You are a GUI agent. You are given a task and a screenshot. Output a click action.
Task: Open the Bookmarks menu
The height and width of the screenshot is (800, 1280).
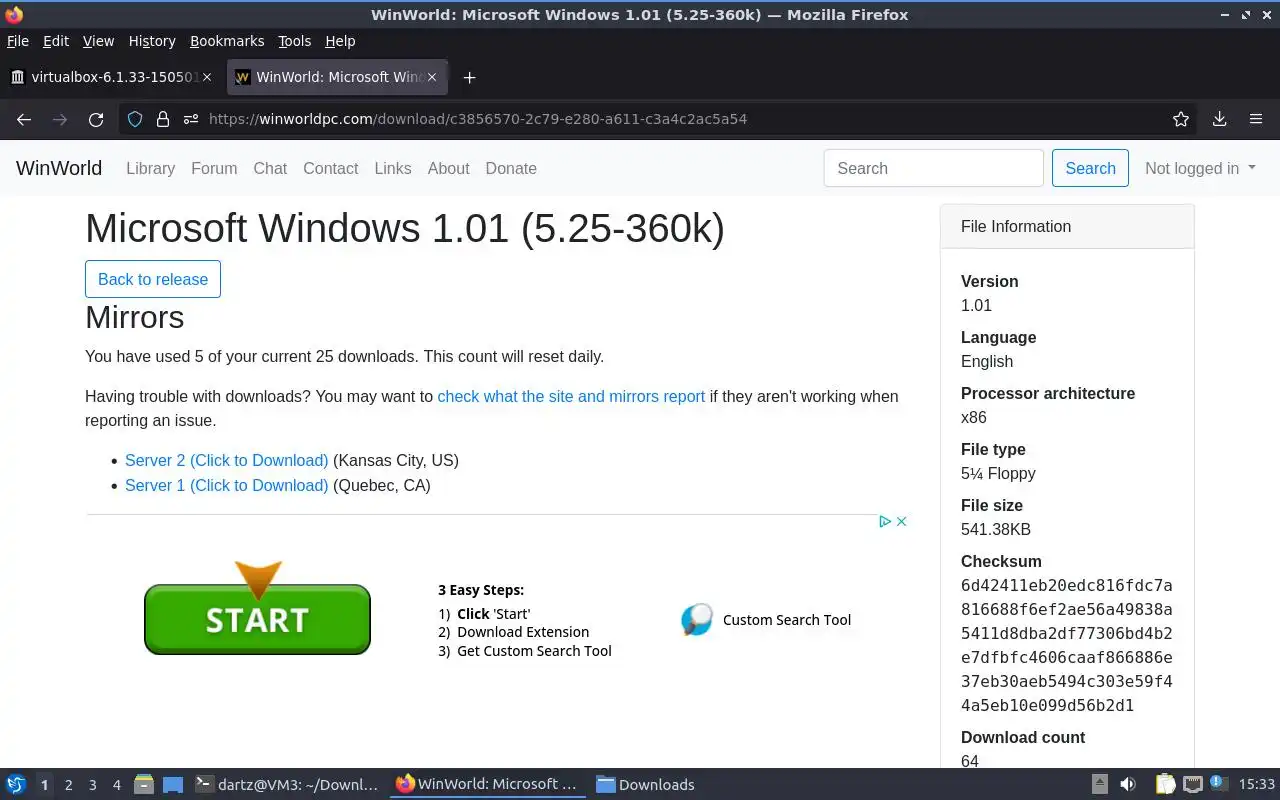[227, 41]
